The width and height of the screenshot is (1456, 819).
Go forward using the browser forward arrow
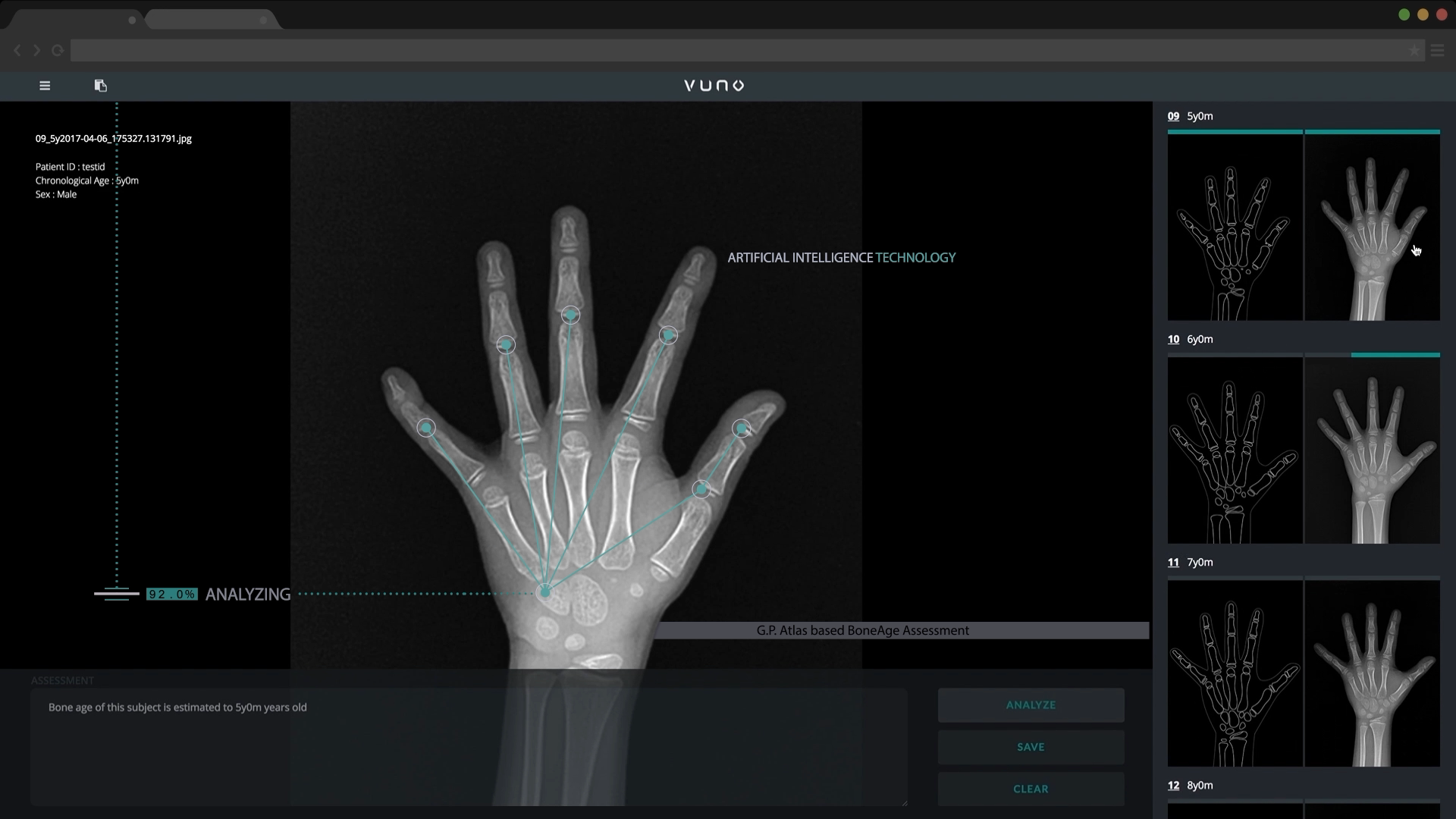point(36,50)
